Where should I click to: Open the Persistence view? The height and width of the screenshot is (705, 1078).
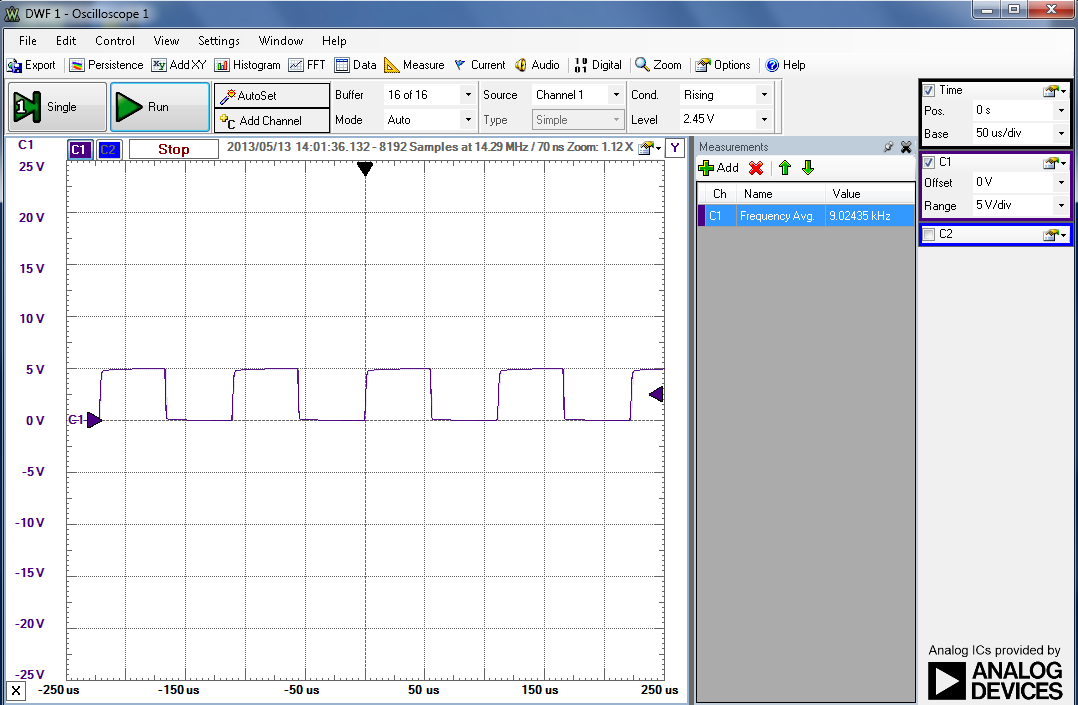coord(105,65)
